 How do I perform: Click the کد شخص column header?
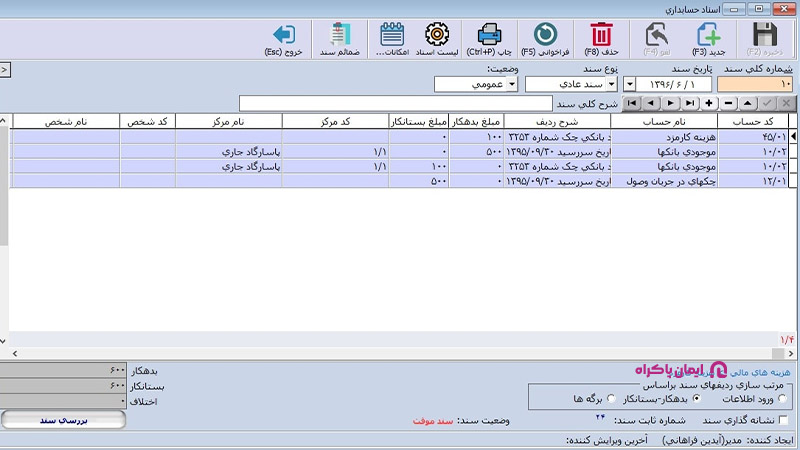(x=147, y=121)
